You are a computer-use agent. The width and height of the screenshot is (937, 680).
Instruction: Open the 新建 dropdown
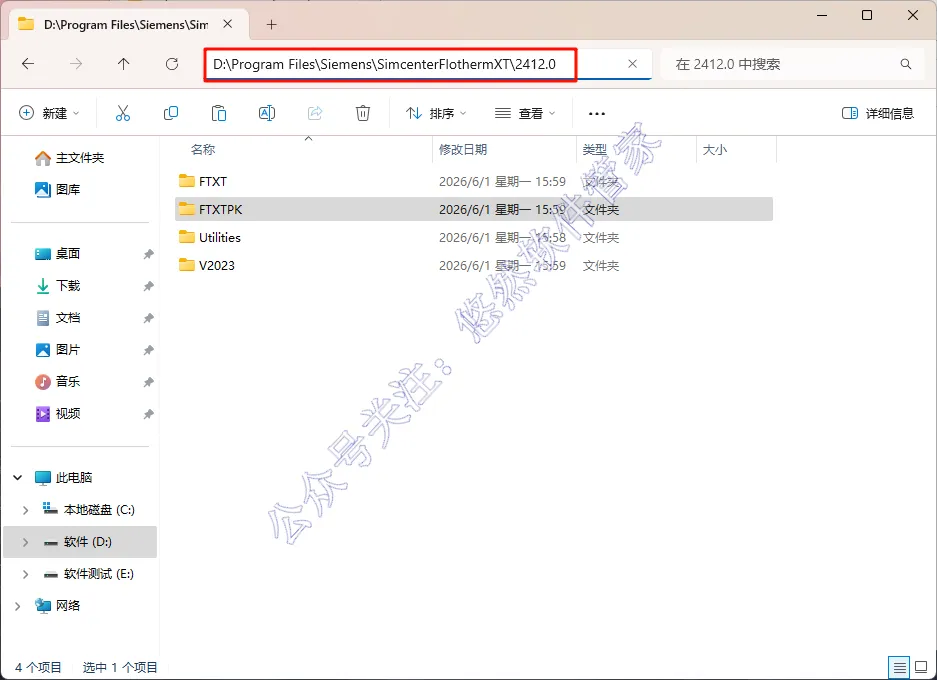click(x=49, y=113)
